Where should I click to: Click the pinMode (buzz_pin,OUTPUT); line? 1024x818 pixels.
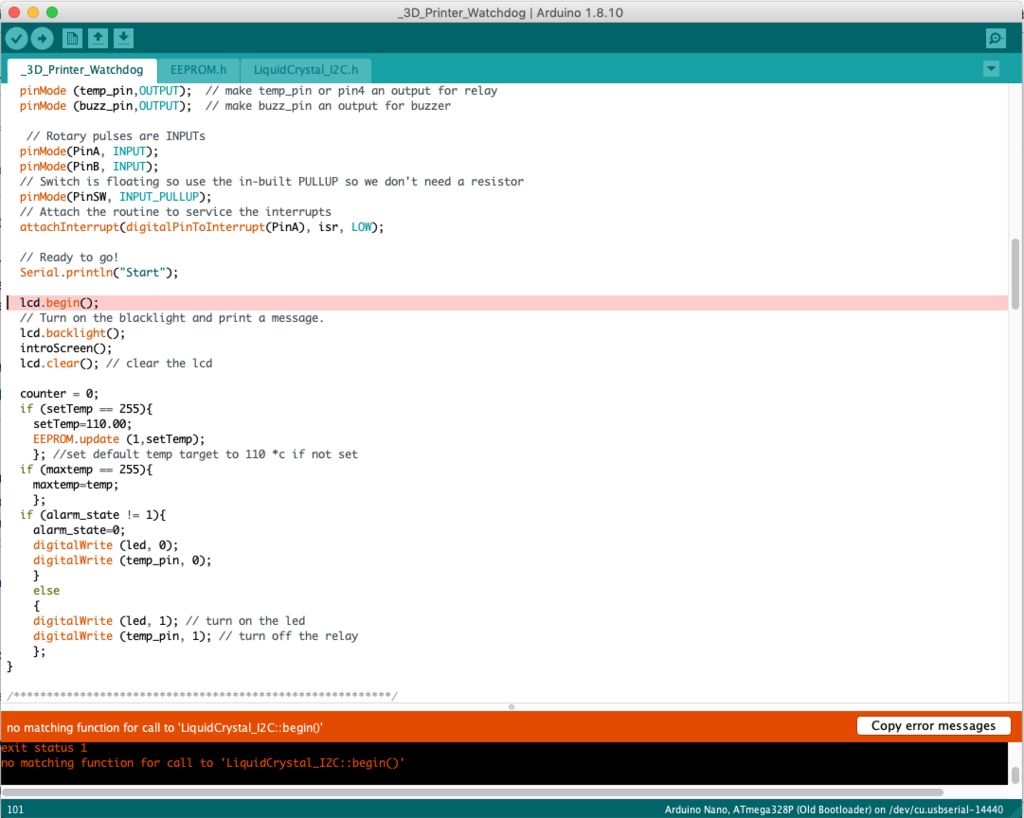(x=106, y=106)
